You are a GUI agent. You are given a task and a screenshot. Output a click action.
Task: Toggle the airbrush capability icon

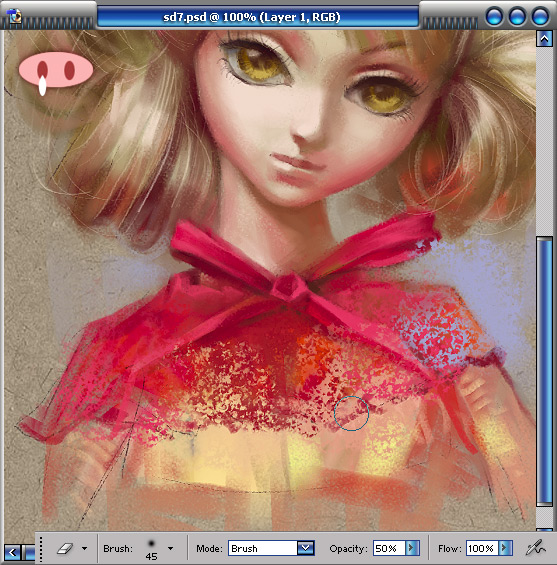tap(536, 548)
